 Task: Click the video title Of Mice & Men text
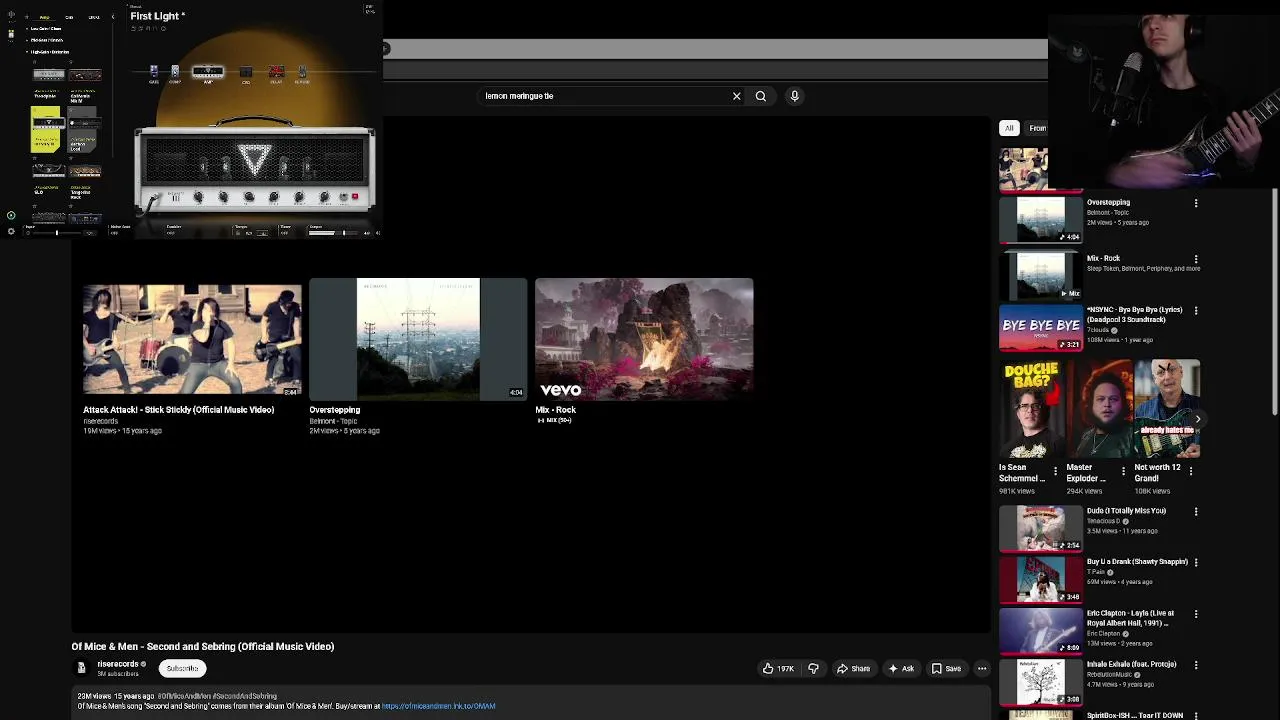[203, 647]
